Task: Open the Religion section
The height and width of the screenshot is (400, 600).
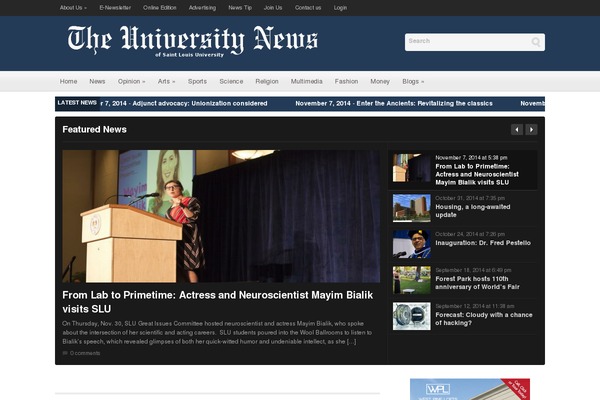Action: coord(267,81)
